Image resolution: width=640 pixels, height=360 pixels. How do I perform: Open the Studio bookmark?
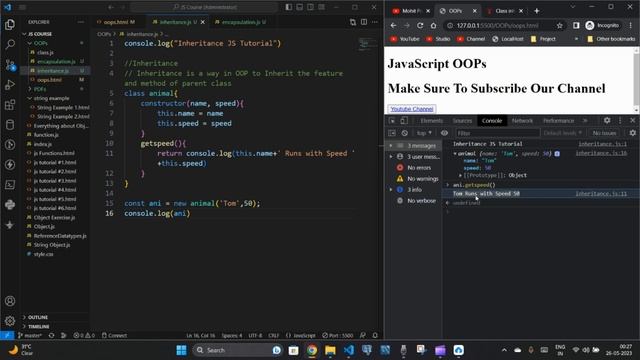point(438,39)
